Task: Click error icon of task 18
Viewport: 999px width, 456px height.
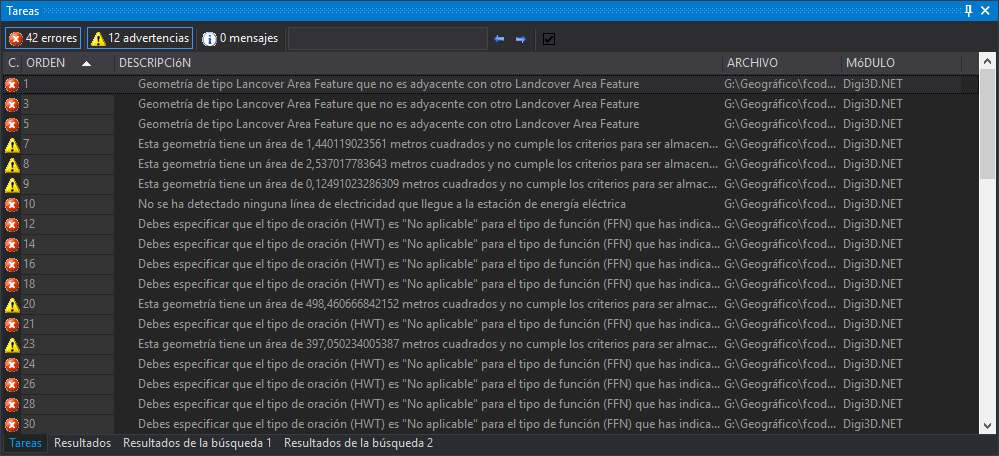Action: pyautogui.click(x=11, y=284)
